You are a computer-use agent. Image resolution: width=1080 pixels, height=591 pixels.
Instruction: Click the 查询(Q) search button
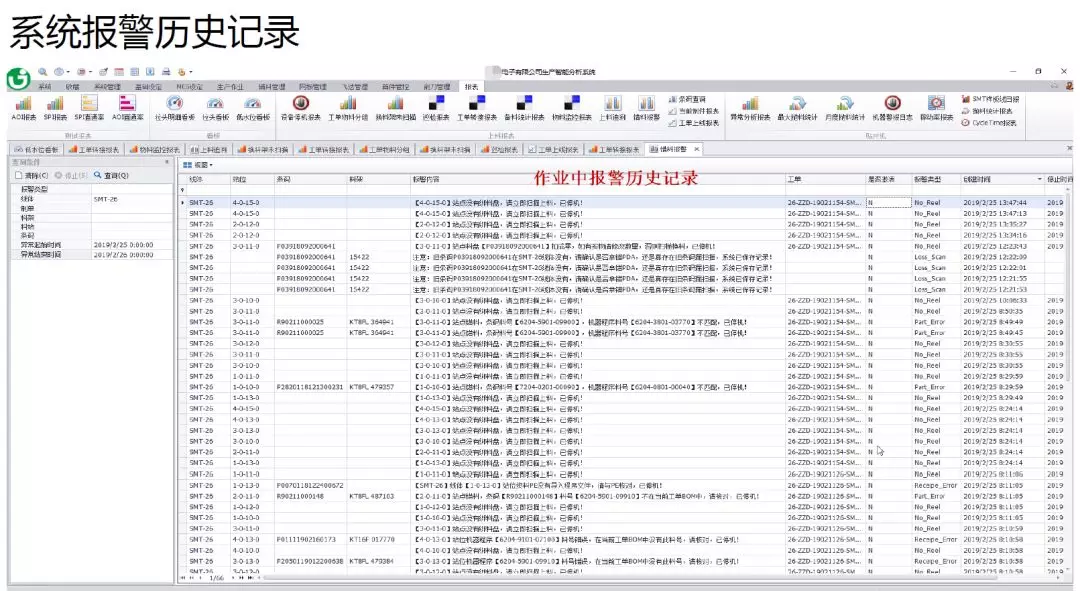pos(111,175)
